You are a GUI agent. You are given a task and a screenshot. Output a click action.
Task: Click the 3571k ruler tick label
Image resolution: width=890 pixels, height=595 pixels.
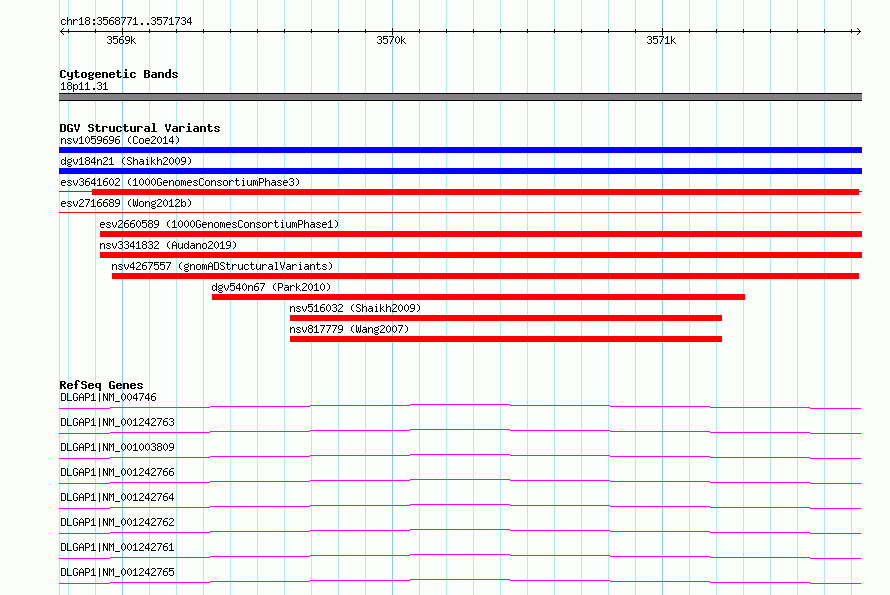pyautogui.click(x=661, y=40)
